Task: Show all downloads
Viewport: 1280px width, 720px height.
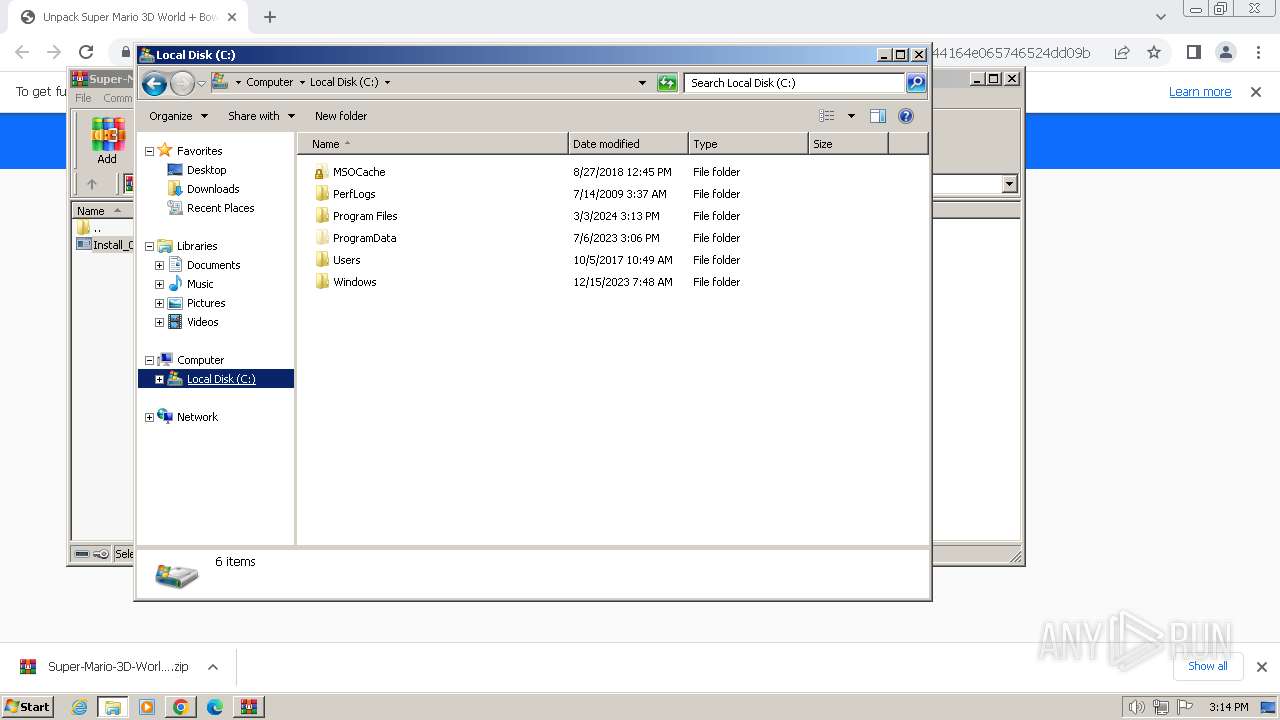Action: 1207,666
